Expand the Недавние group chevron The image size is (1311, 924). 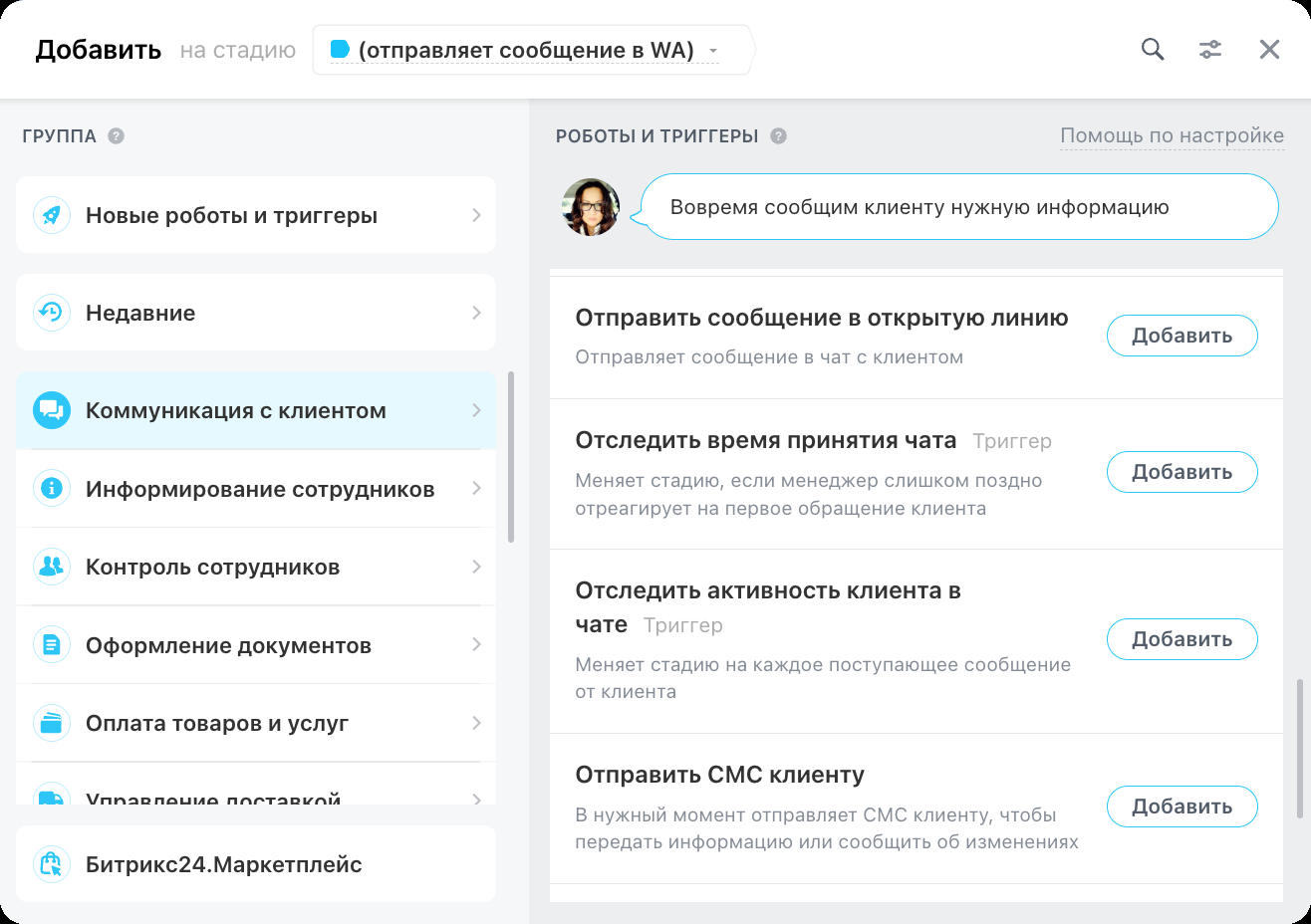(x=476, y=313)
